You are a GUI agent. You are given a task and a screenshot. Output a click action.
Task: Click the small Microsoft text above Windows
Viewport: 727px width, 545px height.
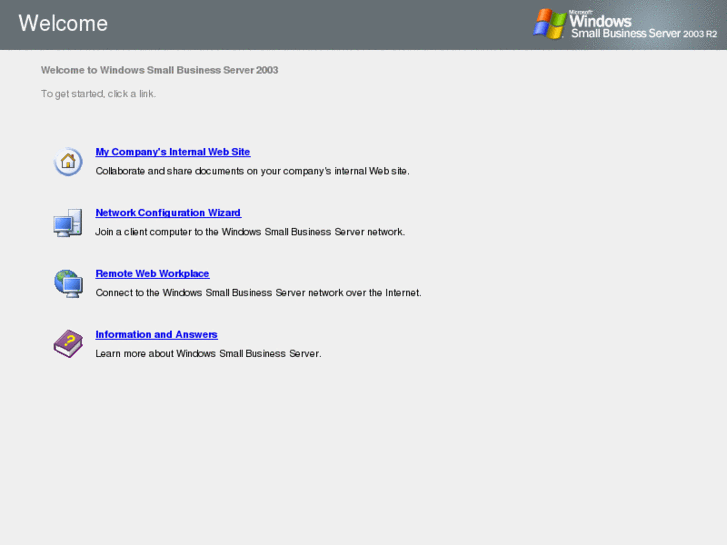click(580, 12)
